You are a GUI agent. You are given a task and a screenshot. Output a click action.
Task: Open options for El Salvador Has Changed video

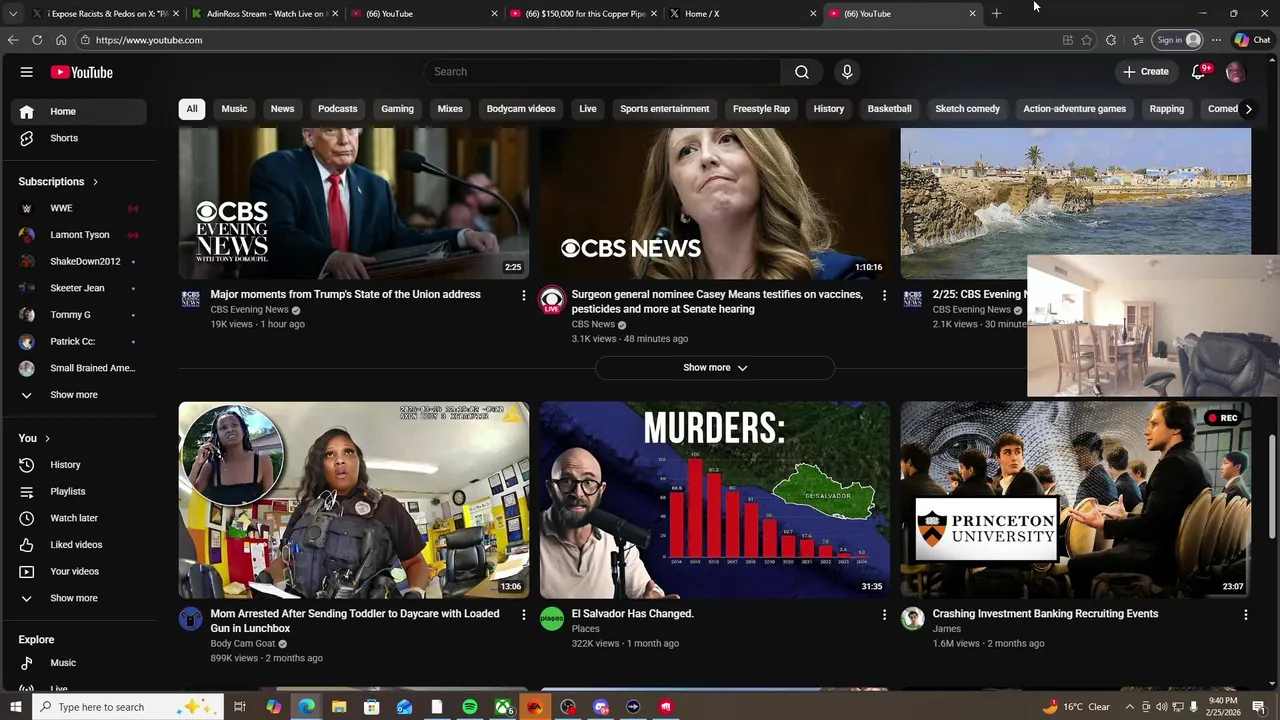pyautogui.click(x=884, y=615)
